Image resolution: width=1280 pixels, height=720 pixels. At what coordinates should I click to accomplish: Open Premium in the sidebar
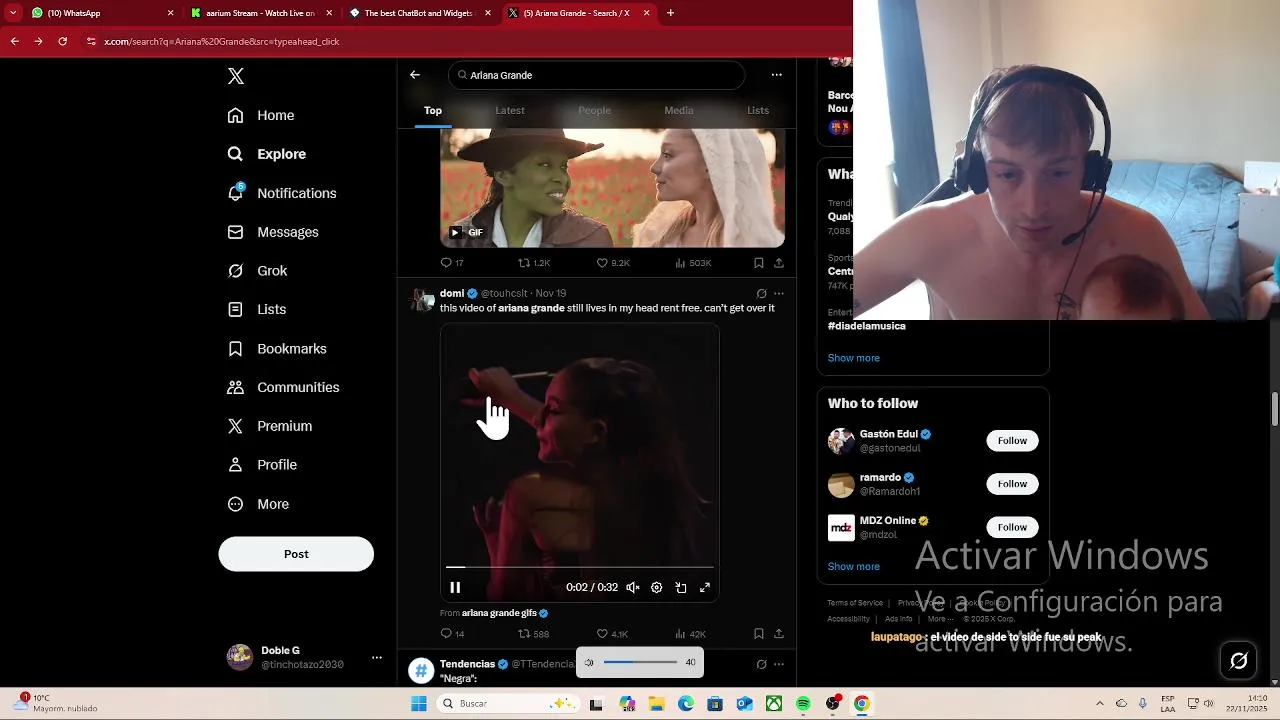coord(270,426)
